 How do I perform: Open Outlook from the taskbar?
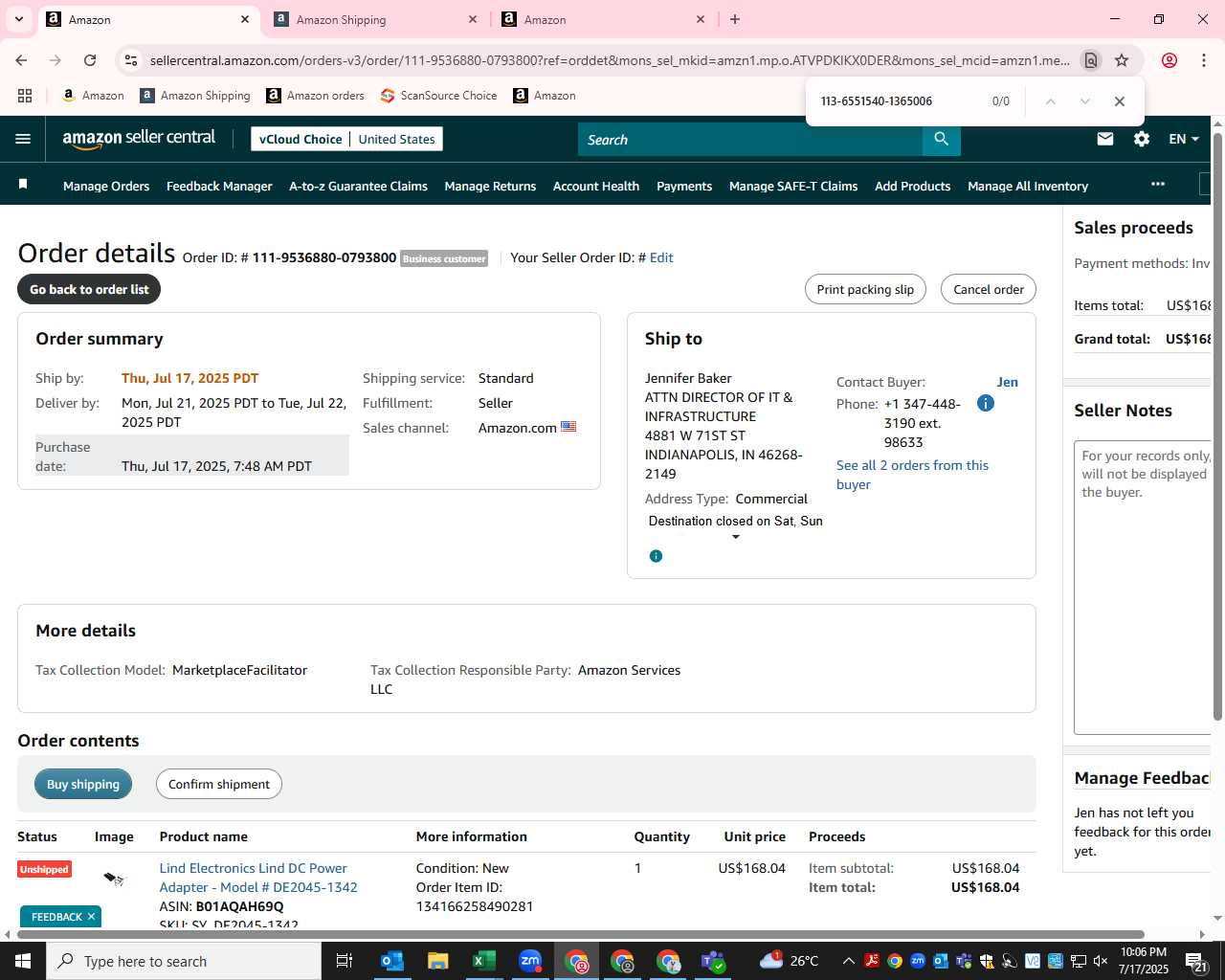pos(392,961)
